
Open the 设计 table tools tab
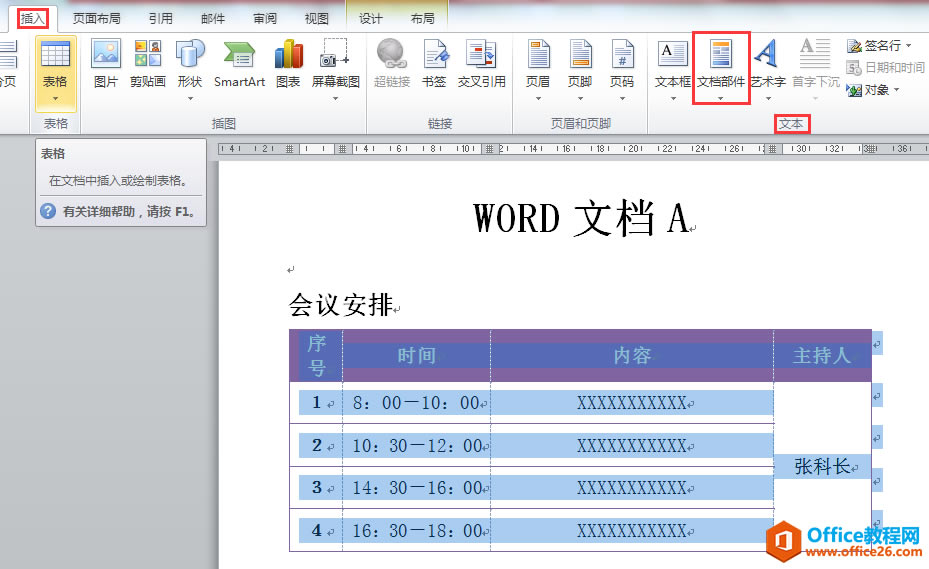coord(370,19)
